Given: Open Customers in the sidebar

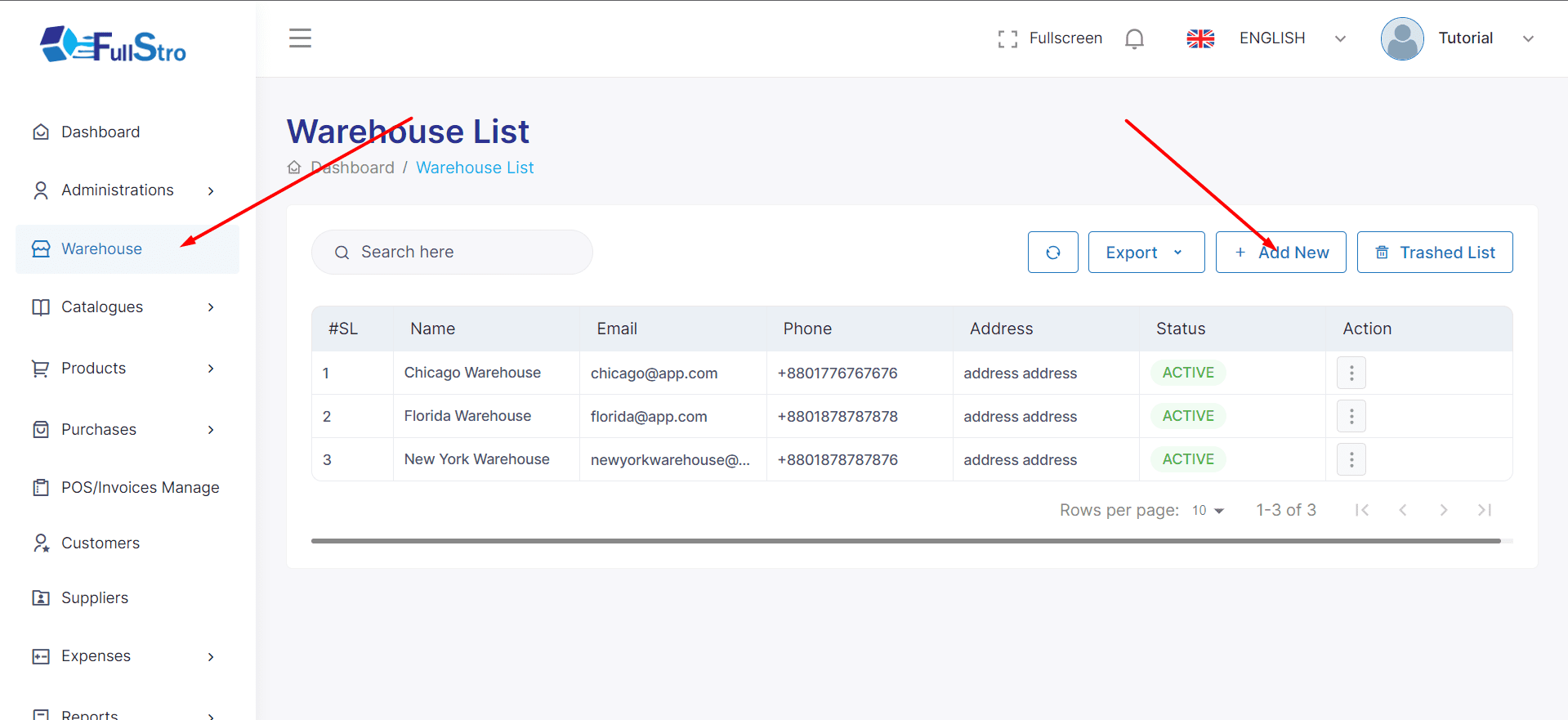Looking at the screenshot, I should tap(101, 543).
